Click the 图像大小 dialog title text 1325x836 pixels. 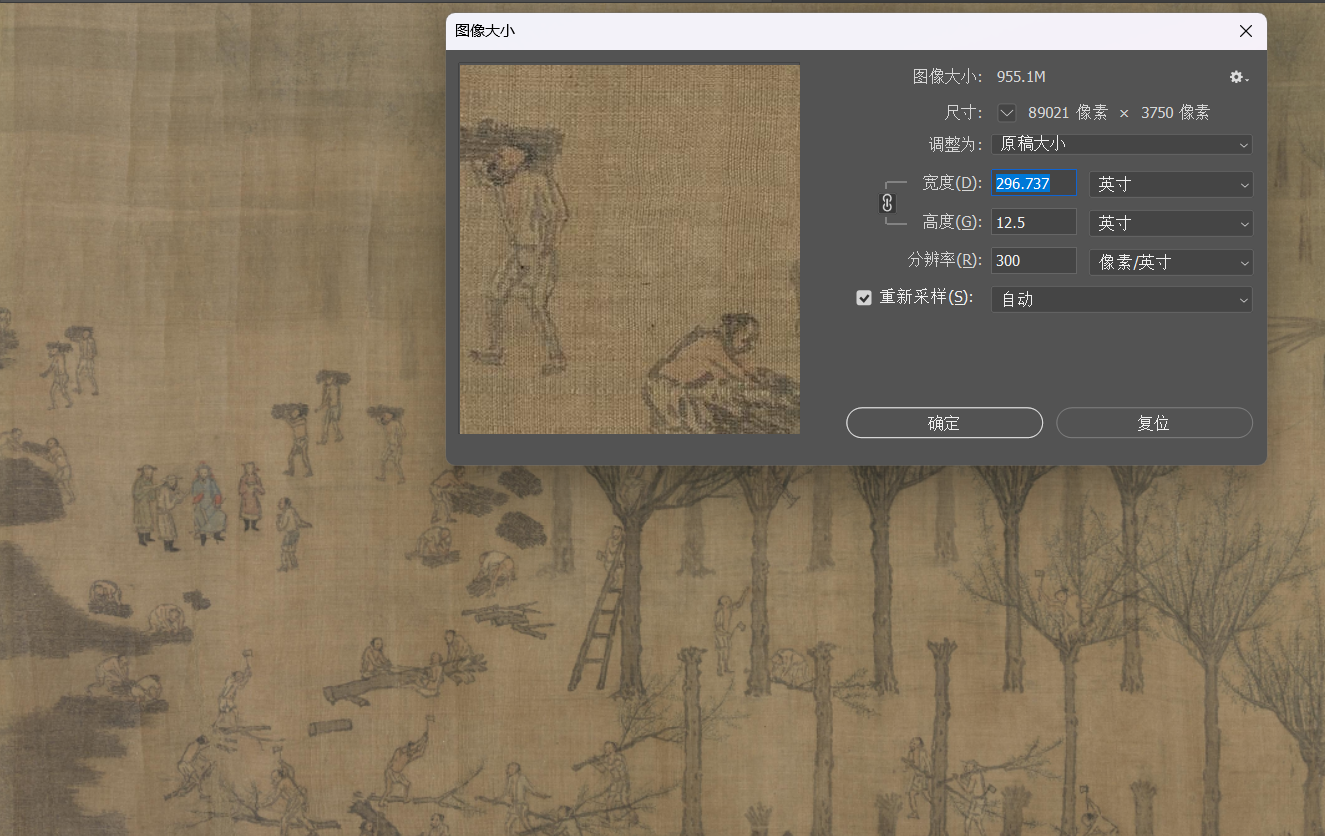tap(485, 31)
